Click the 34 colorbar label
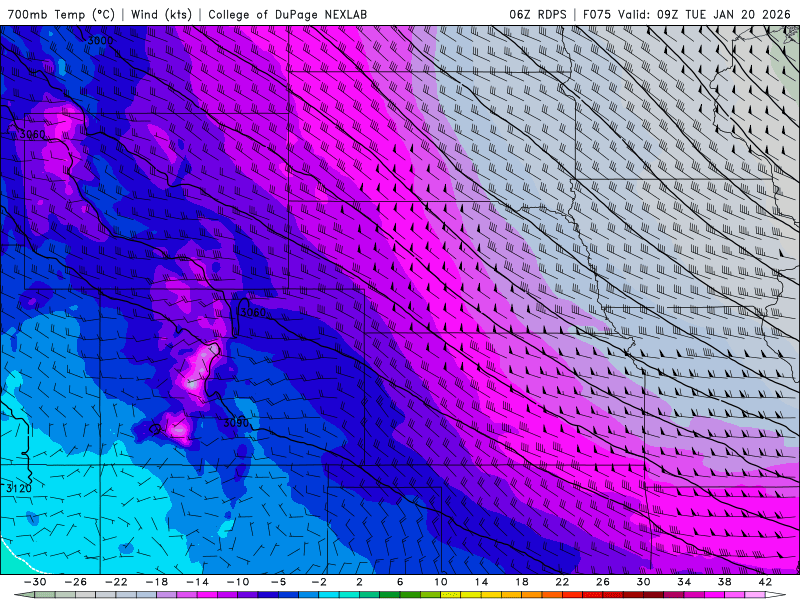 click(684, 582)
